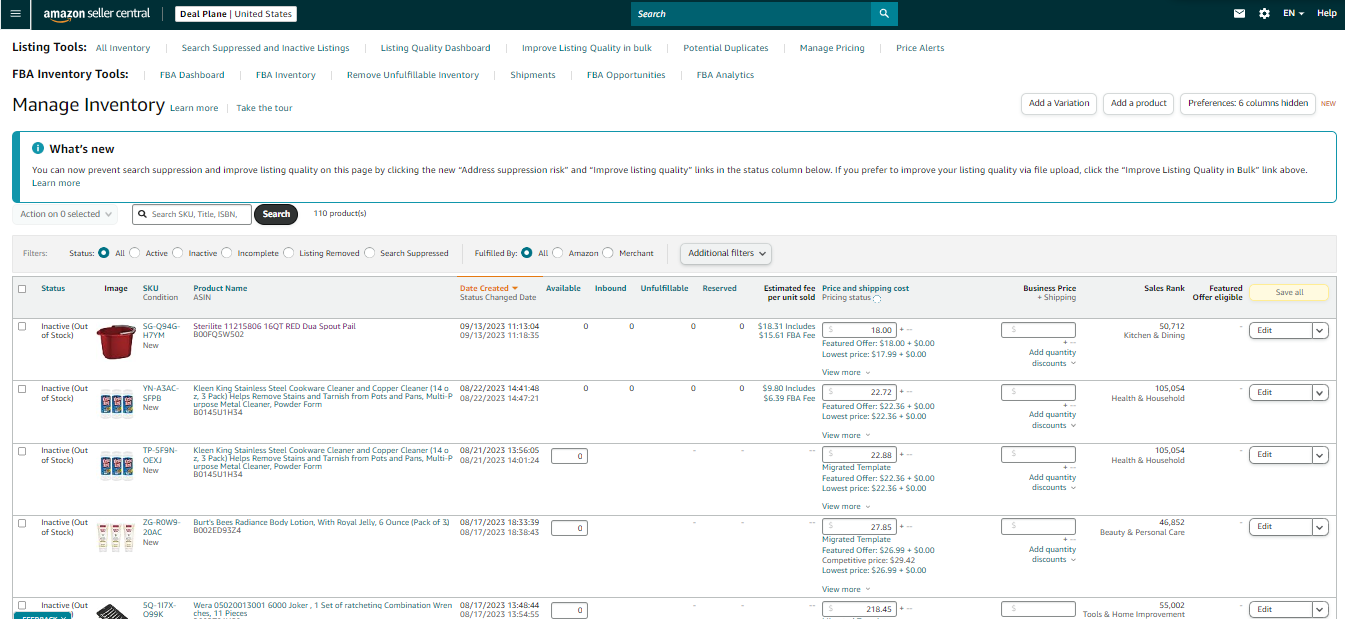Screen dimensions: 1345x619
Task: Open the EN language dropdown
Action: 1293,14
